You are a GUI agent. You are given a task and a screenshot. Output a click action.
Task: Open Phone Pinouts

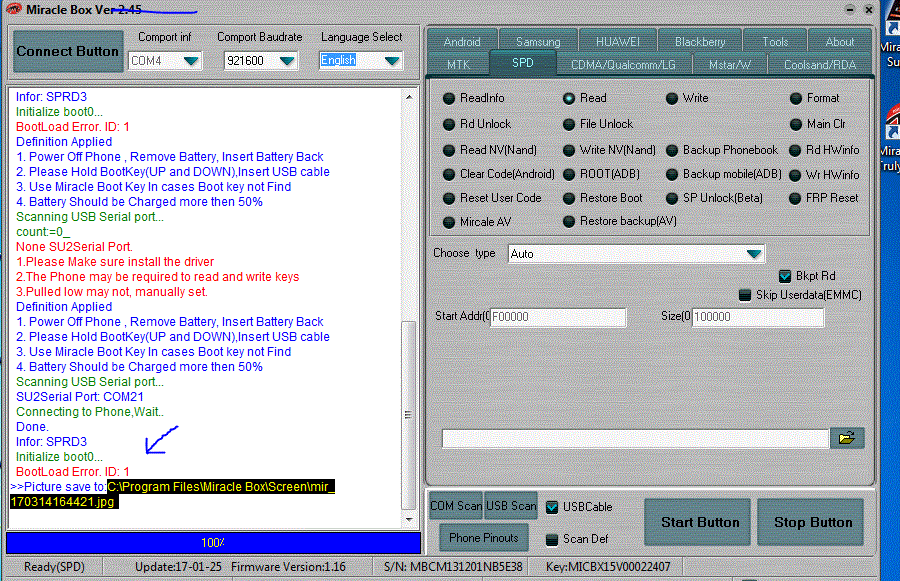(484, 538)
